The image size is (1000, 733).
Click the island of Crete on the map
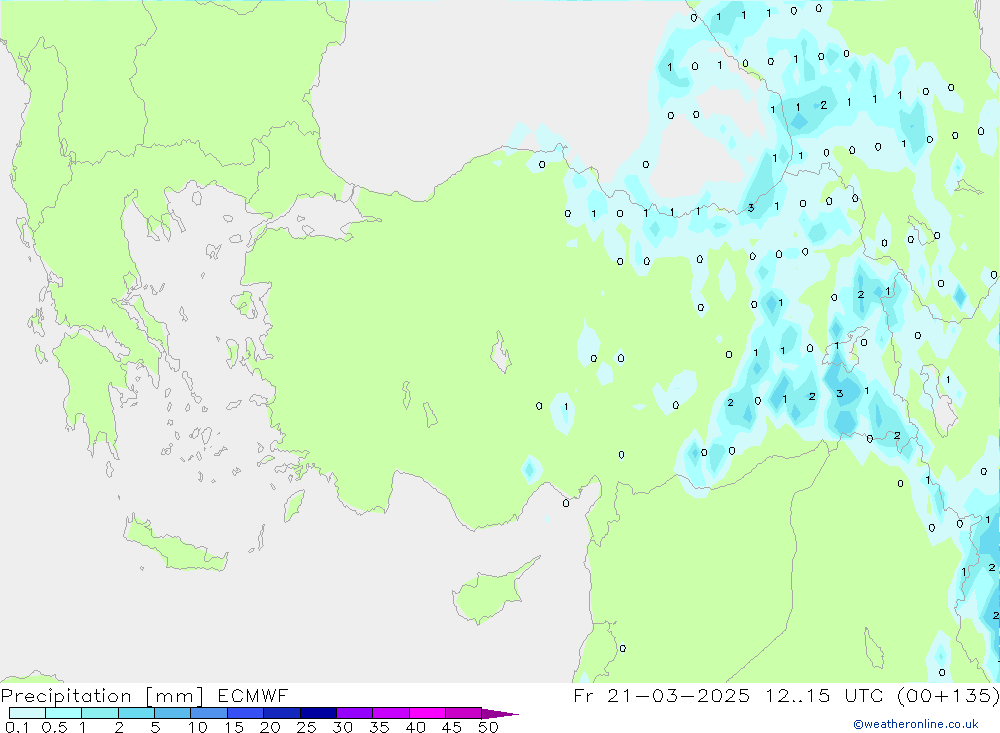[x=180, y=545]
